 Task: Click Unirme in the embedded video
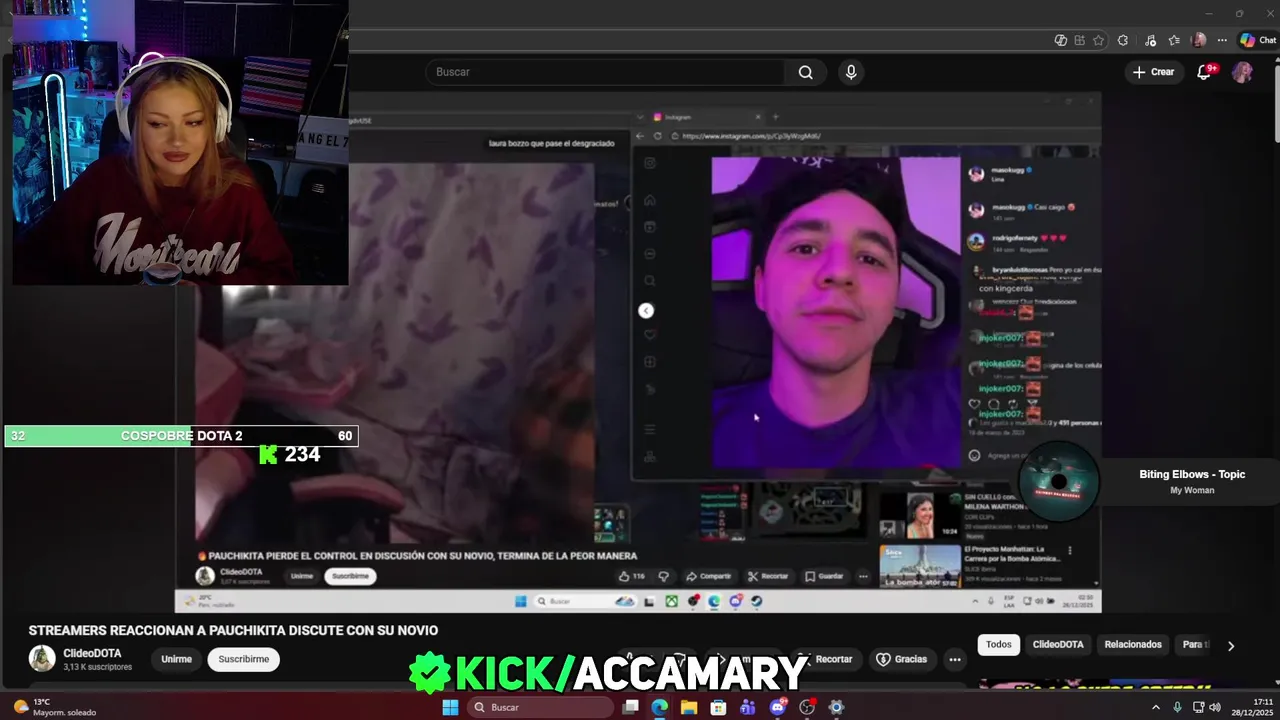[302, 576]
